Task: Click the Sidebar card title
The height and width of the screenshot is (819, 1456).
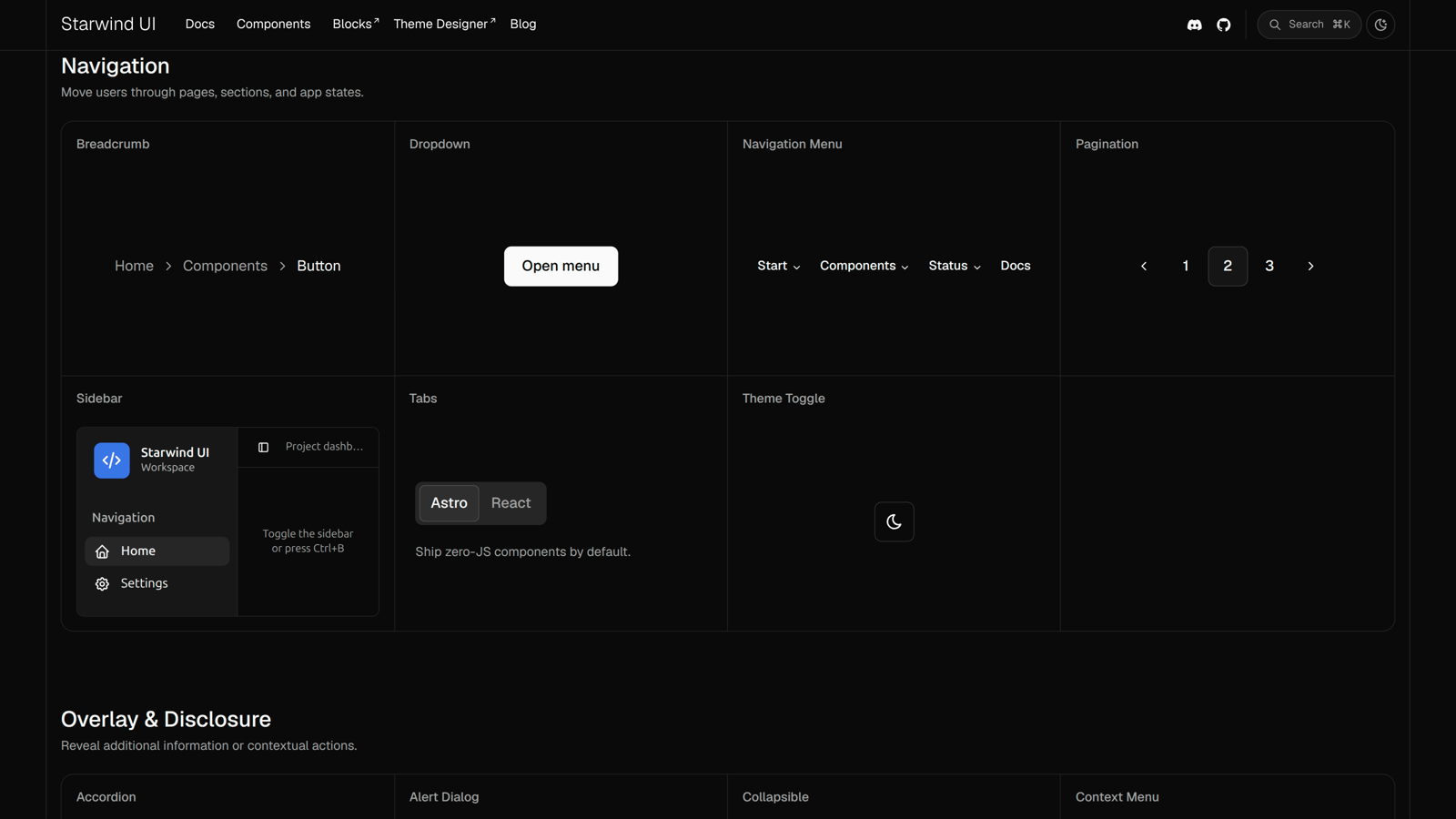Action: [99, 399]
